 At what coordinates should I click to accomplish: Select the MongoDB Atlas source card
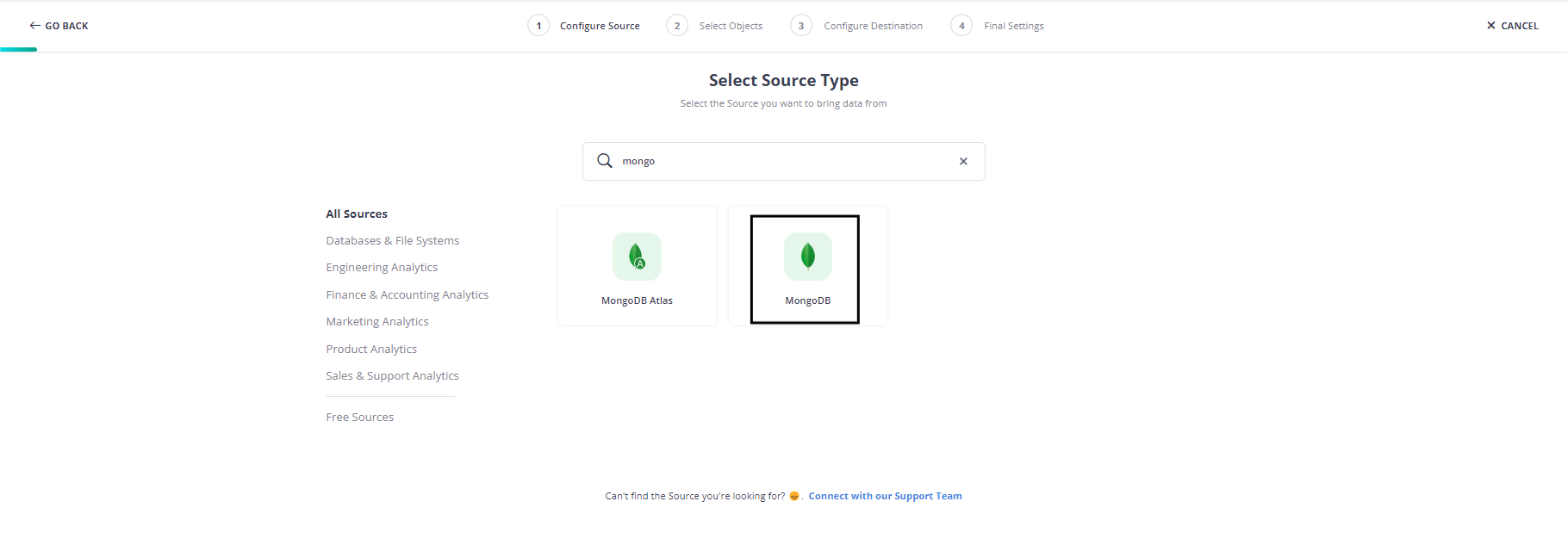[637, 266]
